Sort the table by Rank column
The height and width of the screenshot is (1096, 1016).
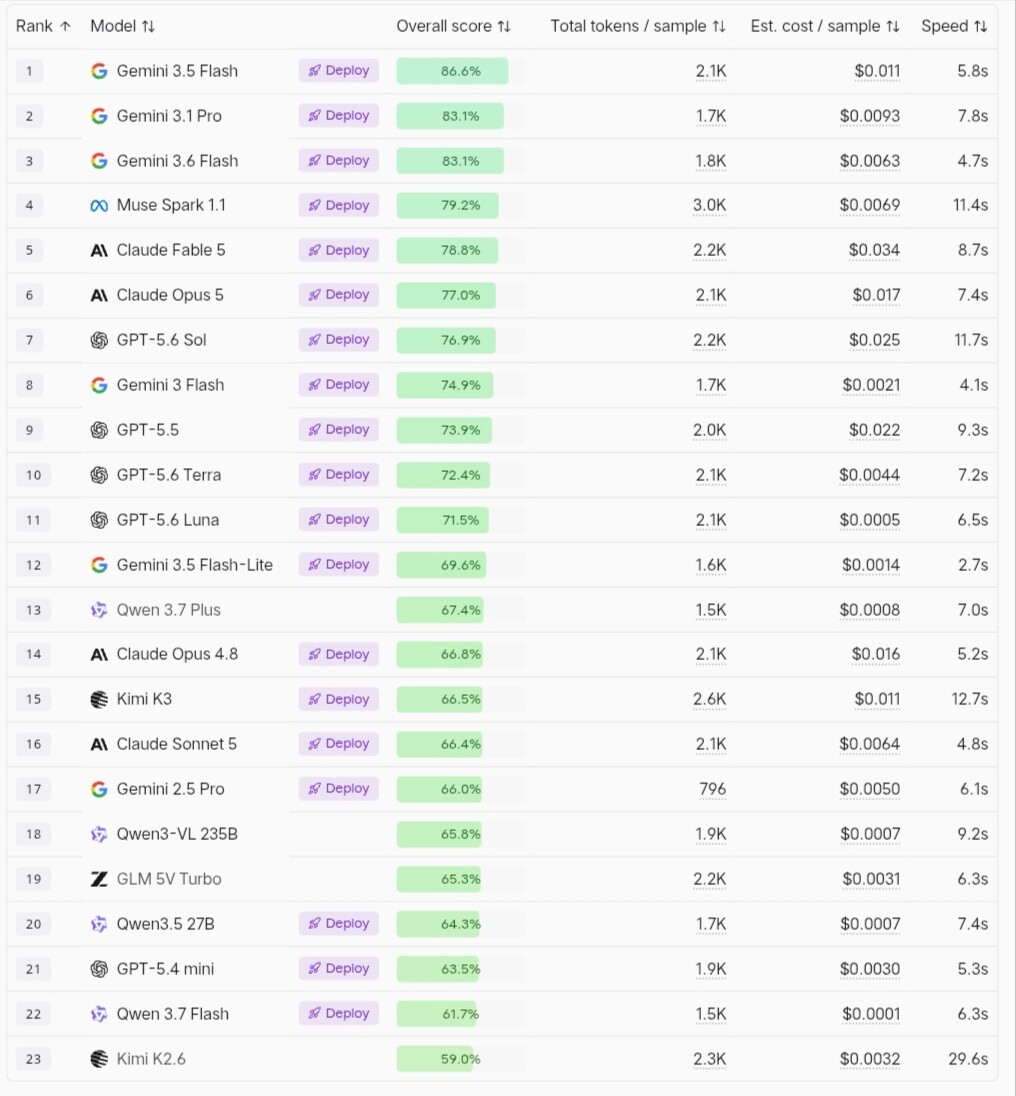coord(43,27)
